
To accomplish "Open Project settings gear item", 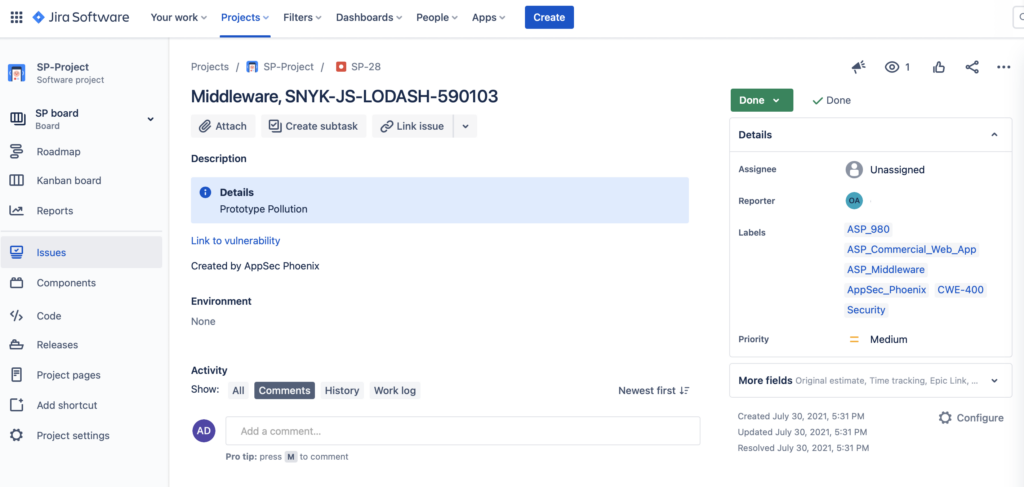I will [72, 435].
